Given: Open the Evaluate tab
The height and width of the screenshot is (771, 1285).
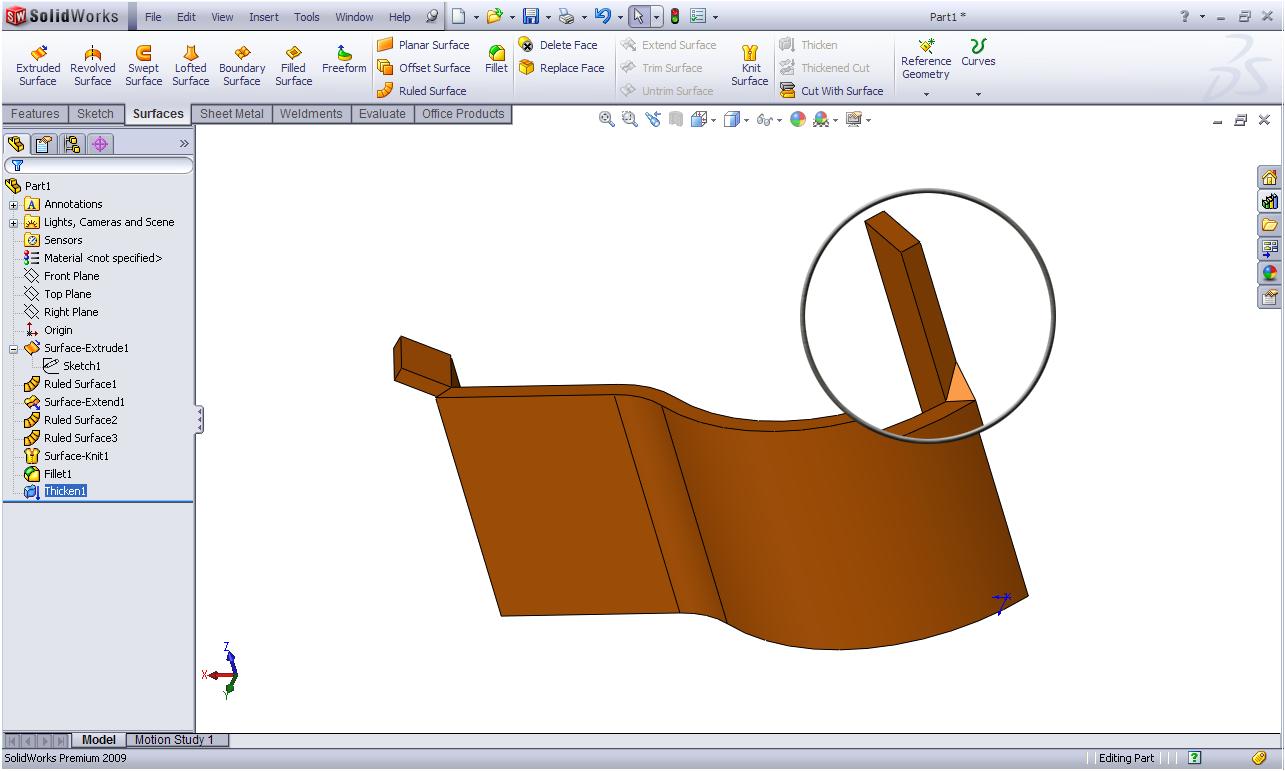Looking at the screenshot, I should 382,114.
